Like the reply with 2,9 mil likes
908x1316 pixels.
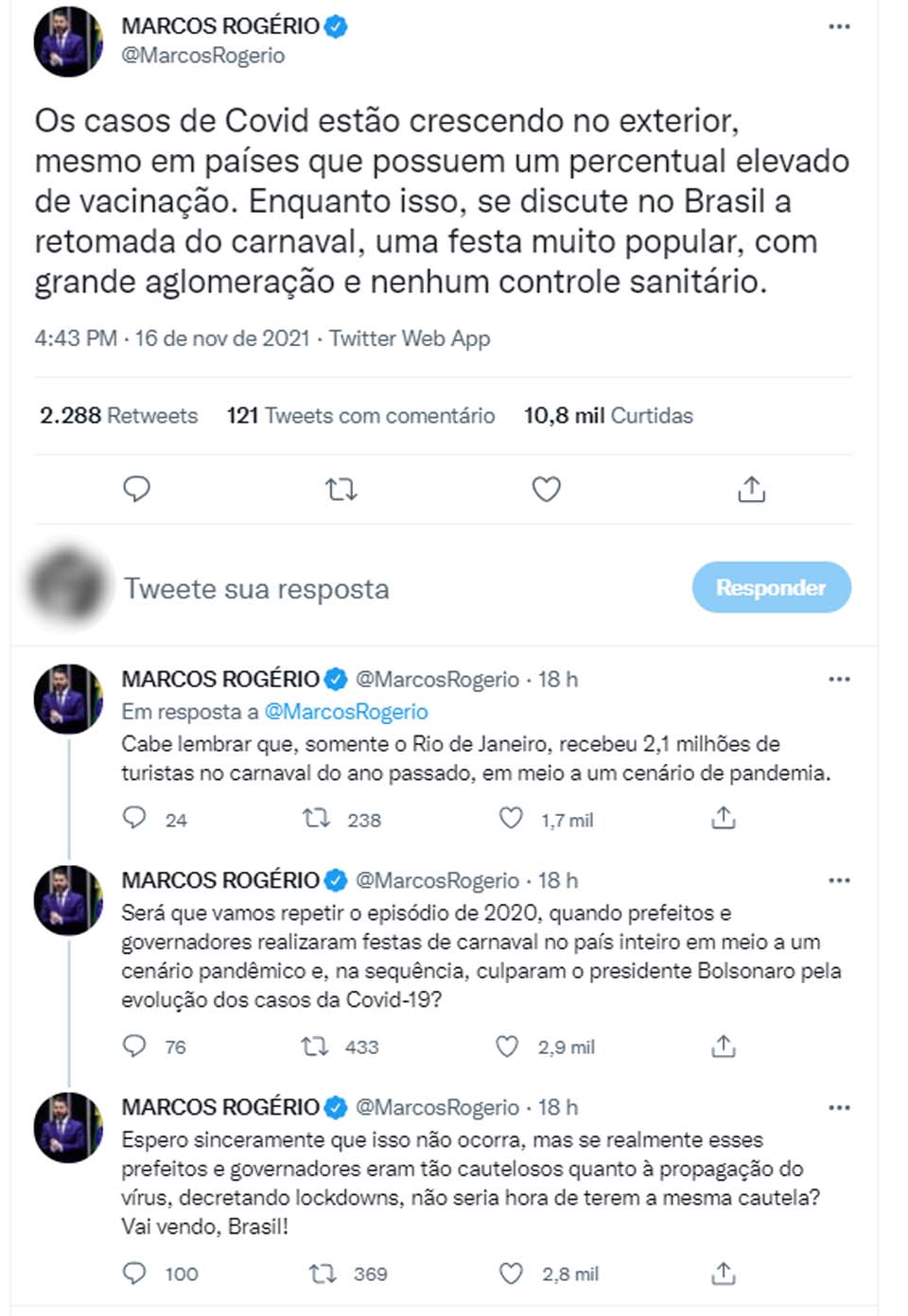tap(508, 1046)
